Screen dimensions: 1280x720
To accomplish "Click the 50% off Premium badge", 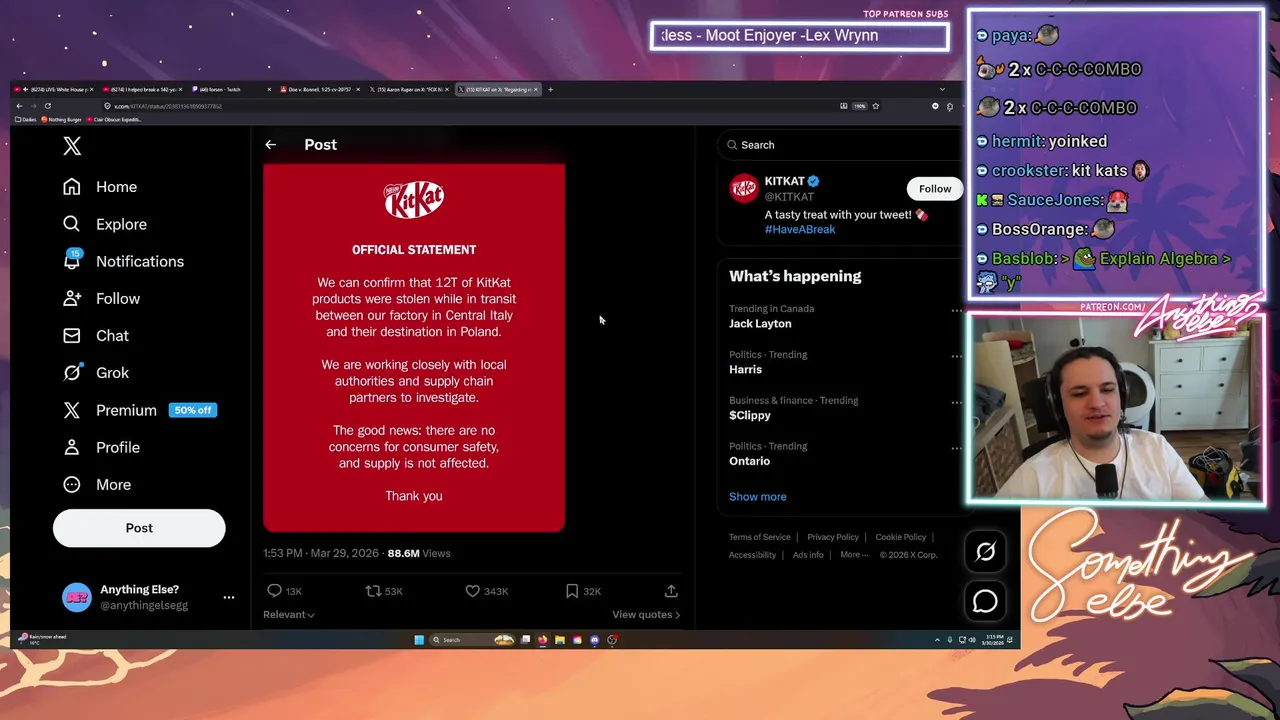I will click(193, 410).
